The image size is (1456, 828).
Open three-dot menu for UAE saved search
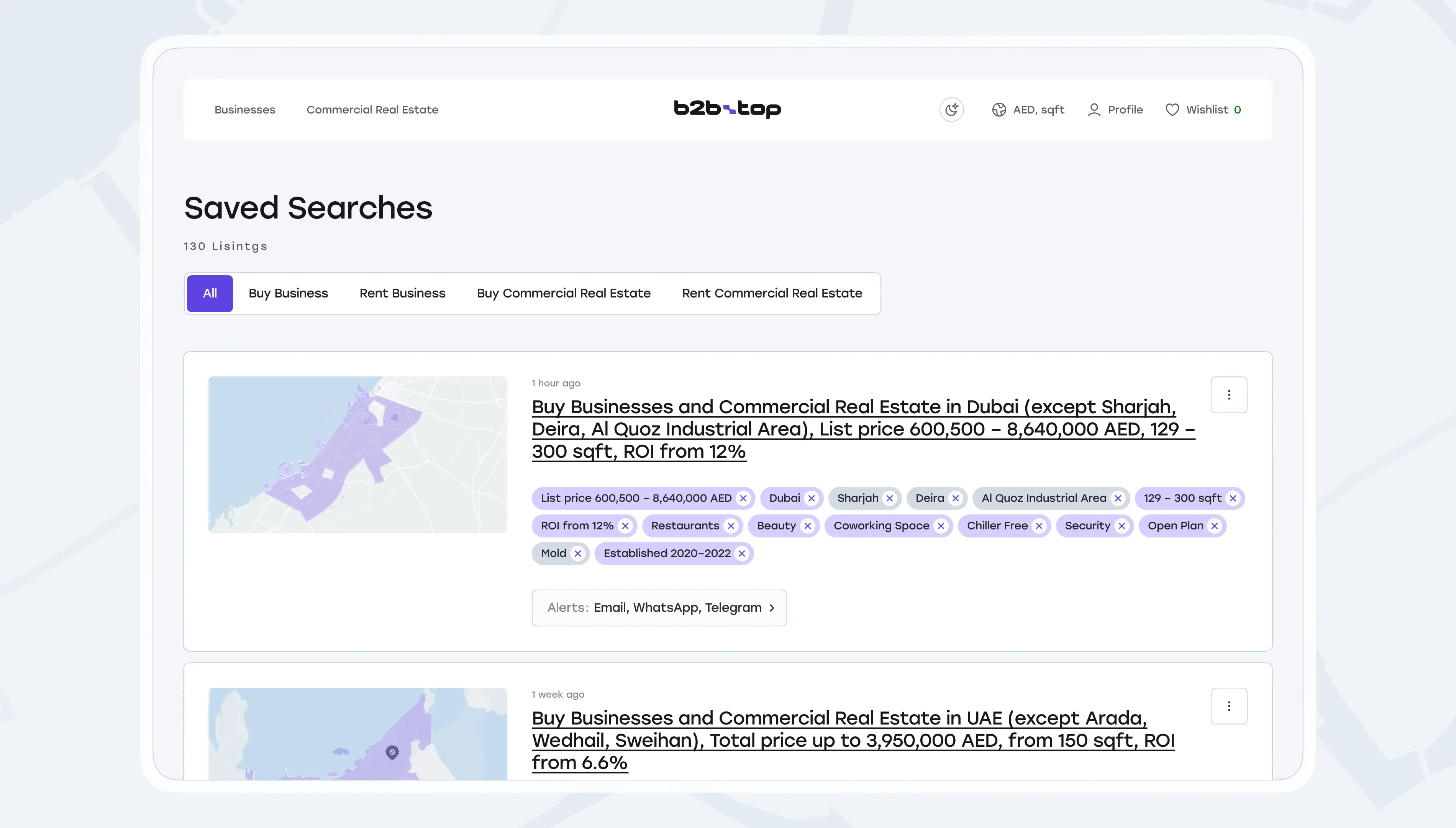coord(1229,706)
